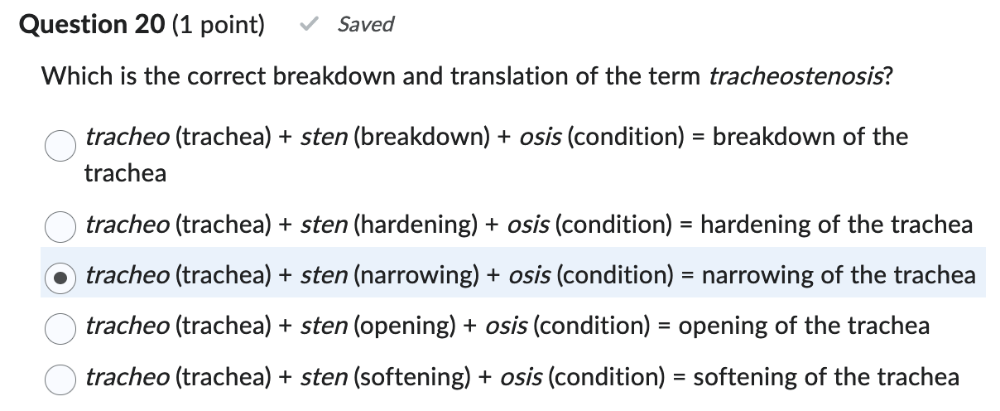Choose the "opening of the trachea" radio button
The image size is (1000, 411).
pos(60,327)
